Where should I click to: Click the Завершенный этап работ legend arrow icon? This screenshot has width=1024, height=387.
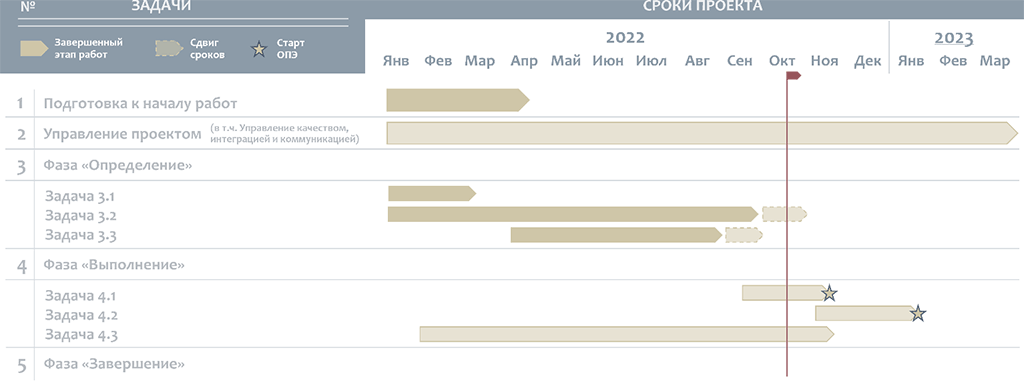[x=34, y=48]
